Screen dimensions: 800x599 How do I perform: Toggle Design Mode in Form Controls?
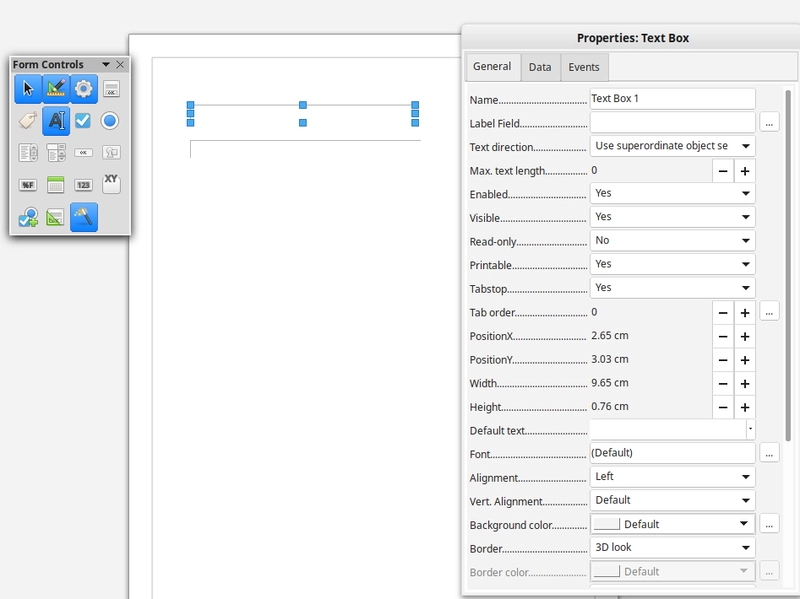click(x=56, y=89)
